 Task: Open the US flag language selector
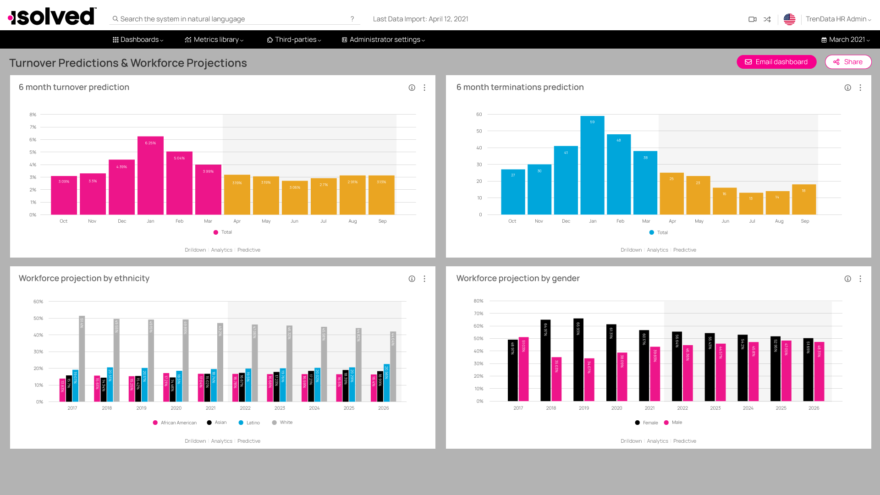pos(789,19)
